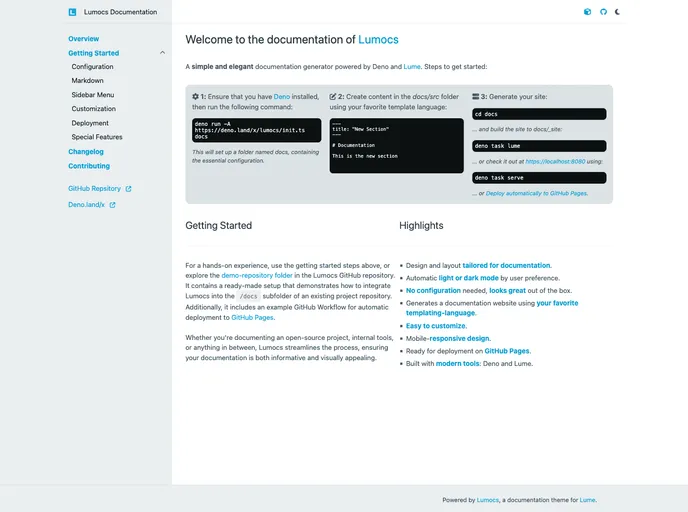This screenshot has width=688, height=512.
Task: Go to the Markdown page
Action: point(88,81)
